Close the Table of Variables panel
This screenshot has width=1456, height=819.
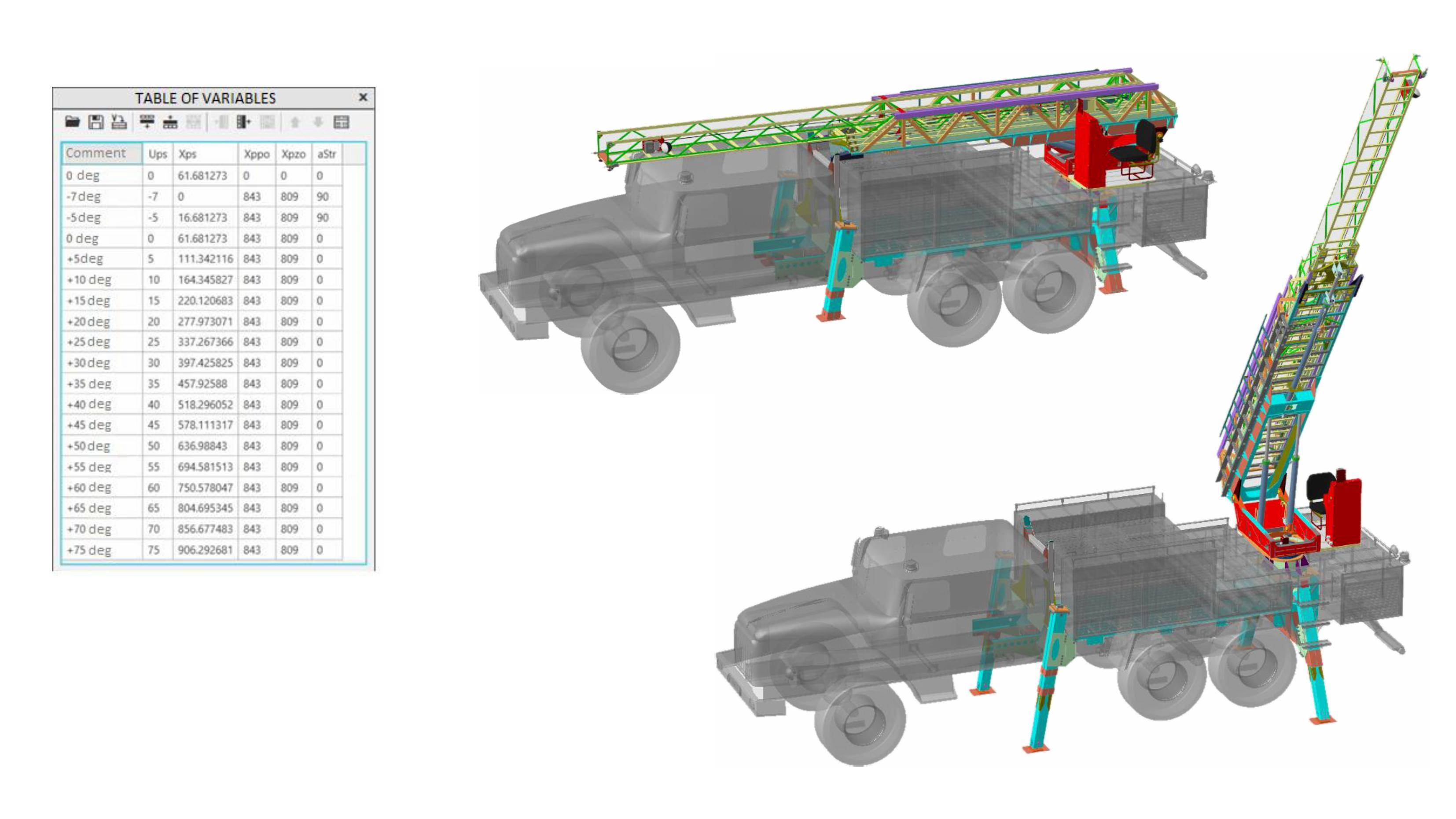tap(363, 97)
